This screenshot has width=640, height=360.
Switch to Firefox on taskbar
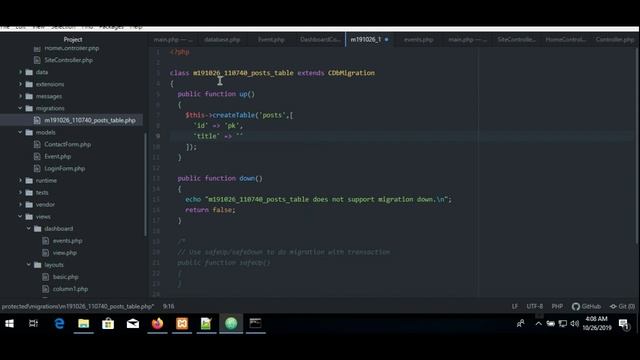tap(157, 324)
